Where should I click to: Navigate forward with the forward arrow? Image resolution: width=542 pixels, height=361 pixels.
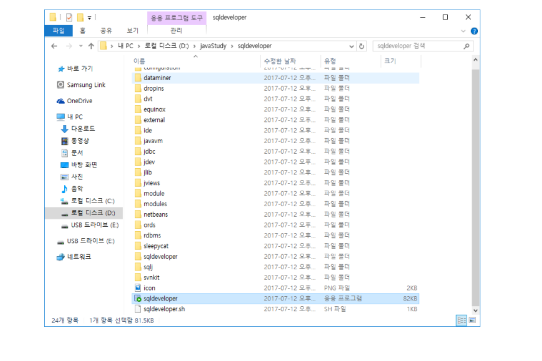(x=69, y=46)
